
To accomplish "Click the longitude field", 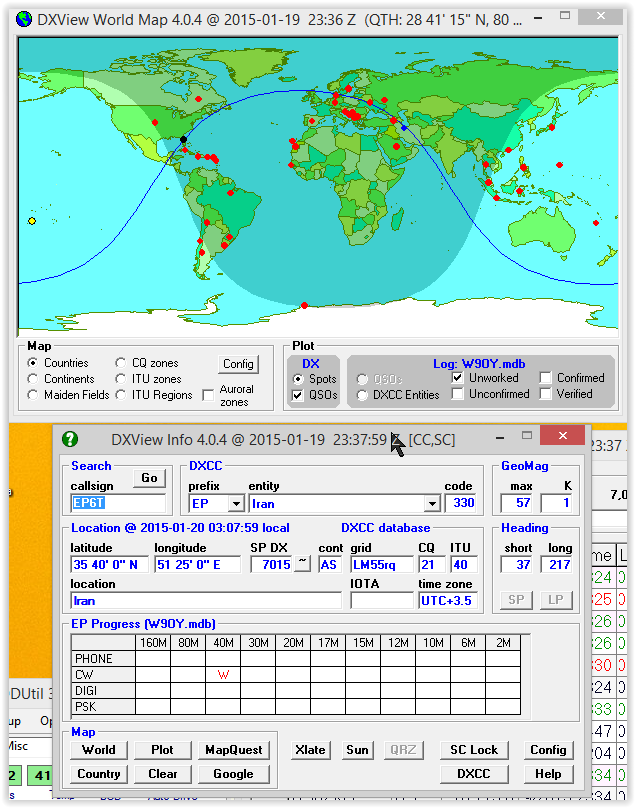I will tap(197, 564).
